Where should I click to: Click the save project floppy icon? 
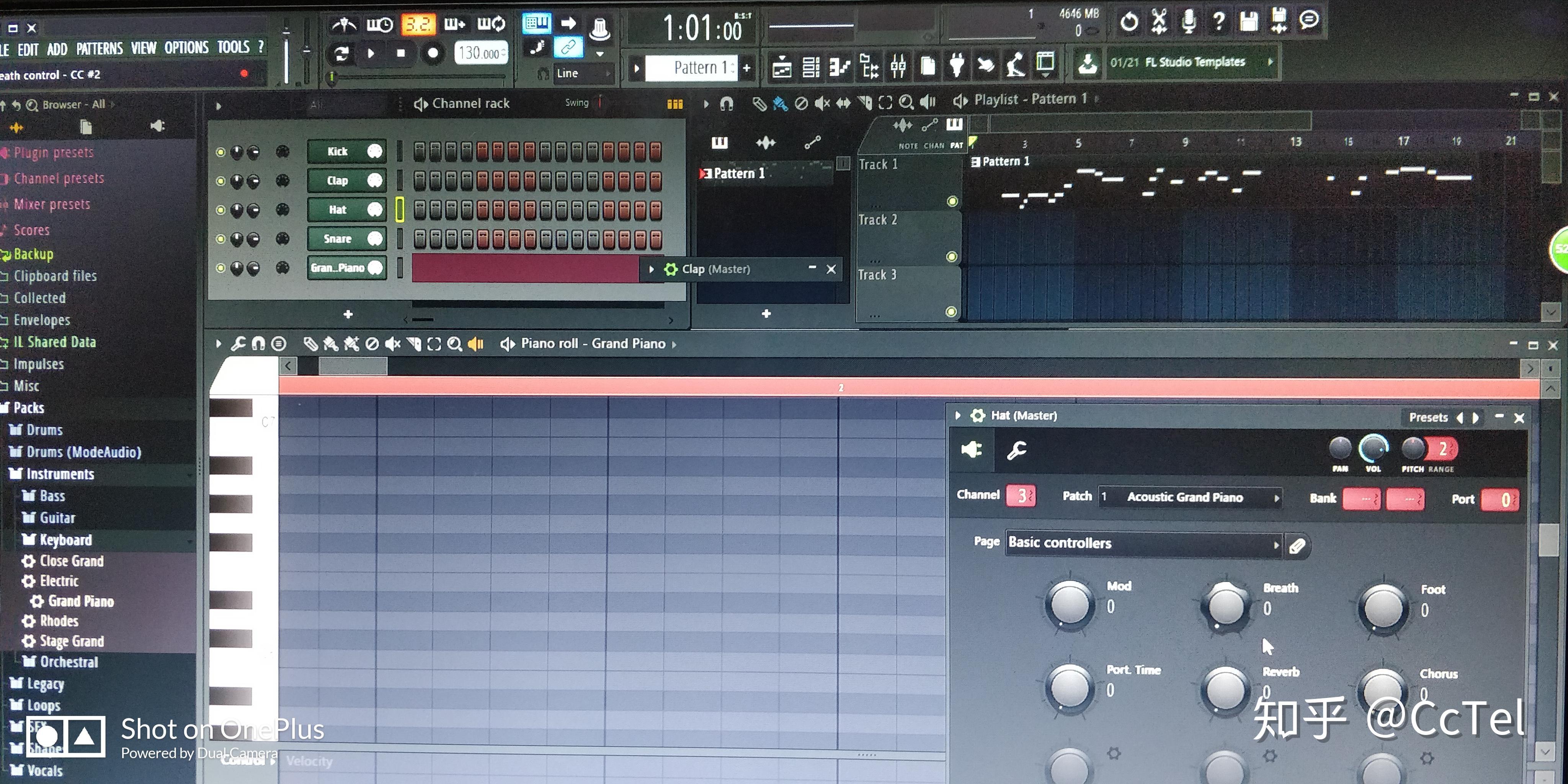pos(1249,22)
